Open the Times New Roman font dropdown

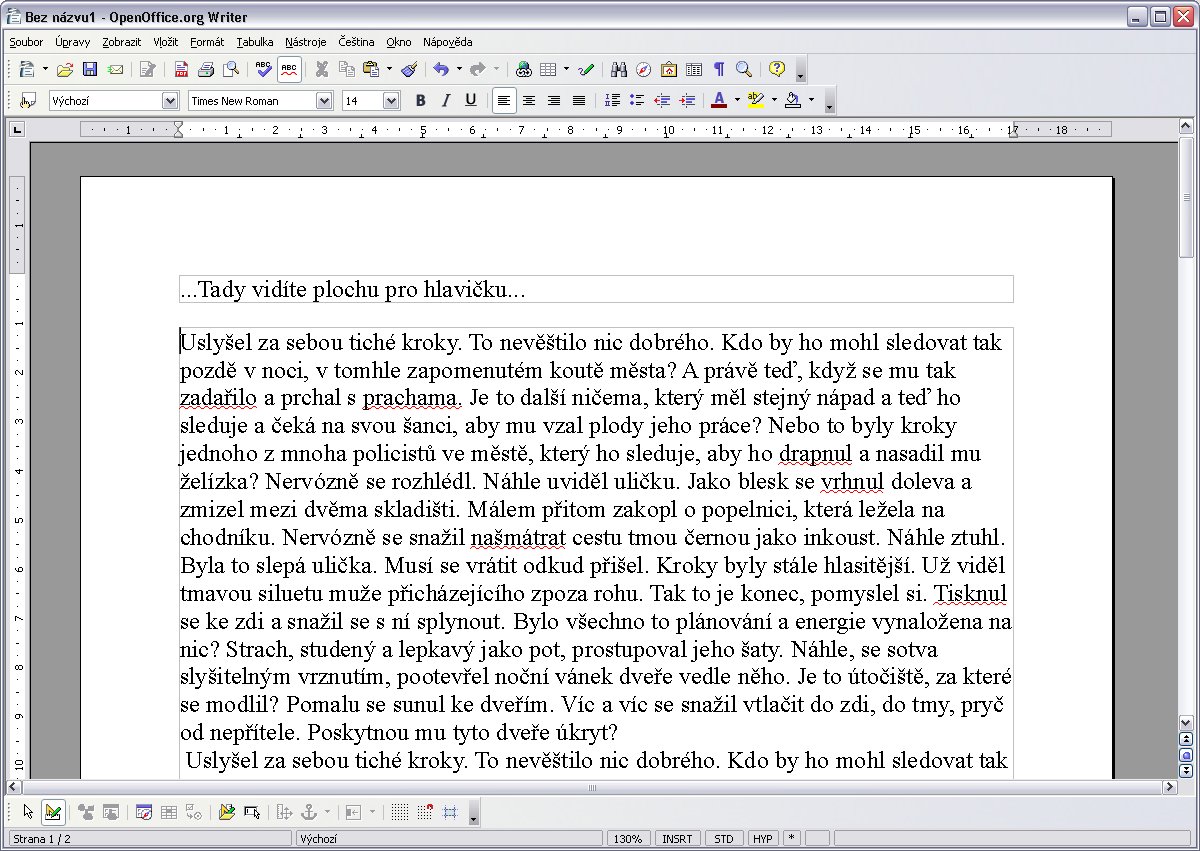coord(324,100)
